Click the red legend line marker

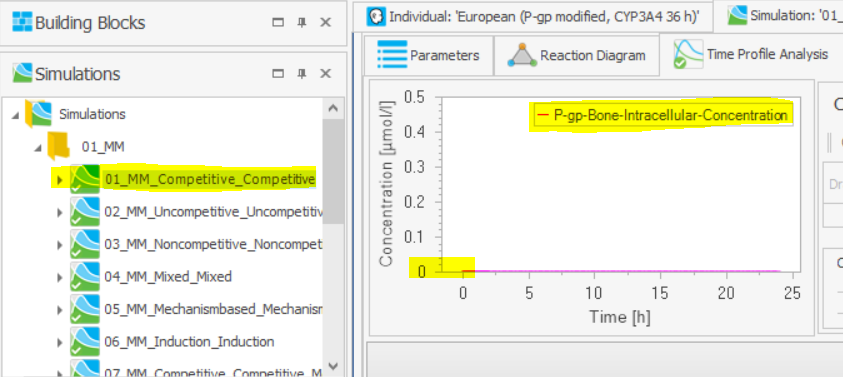click(x=543, y=115)
